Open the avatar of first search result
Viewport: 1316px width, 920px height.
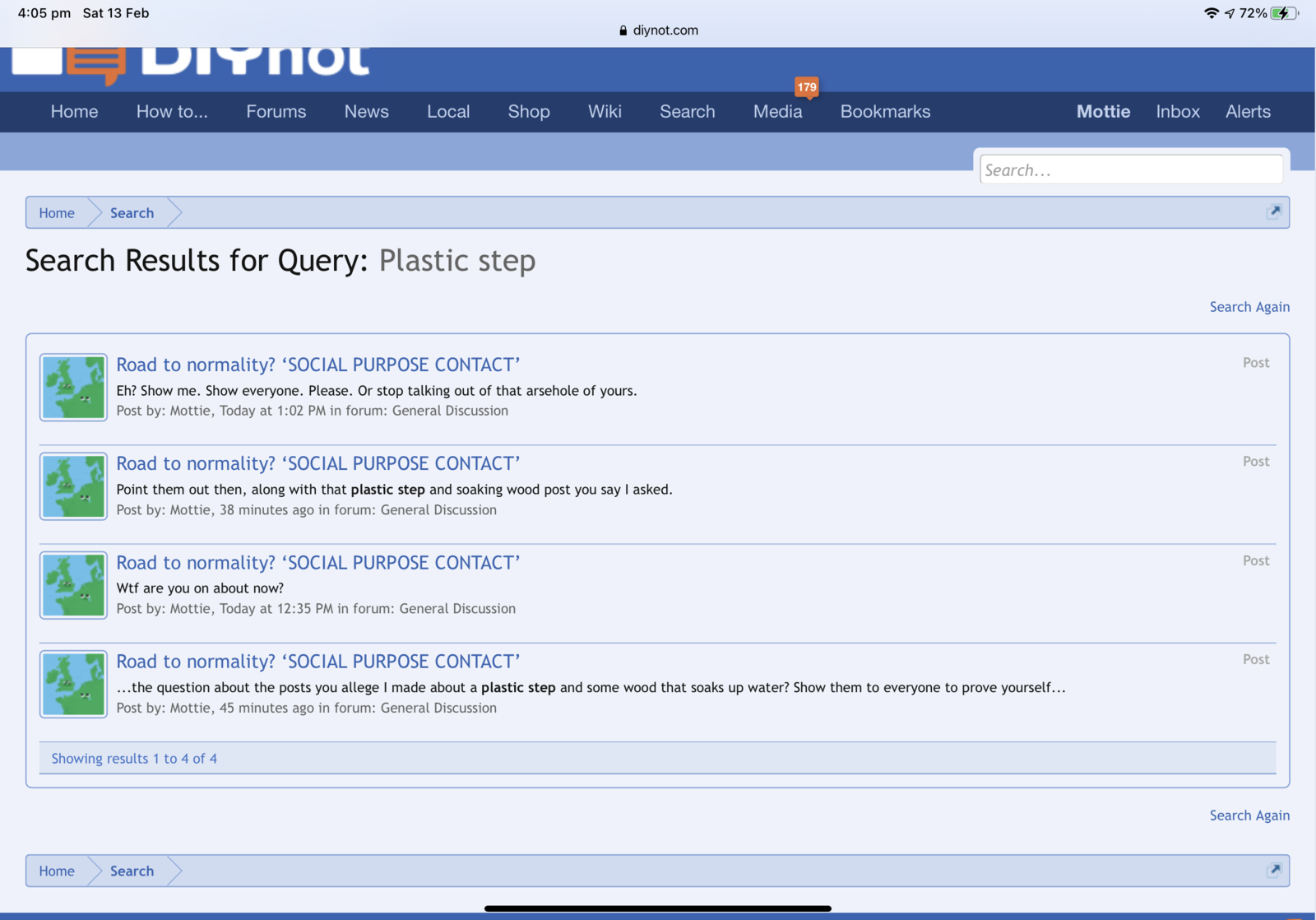pyautogui.click(x=73, y=388)
